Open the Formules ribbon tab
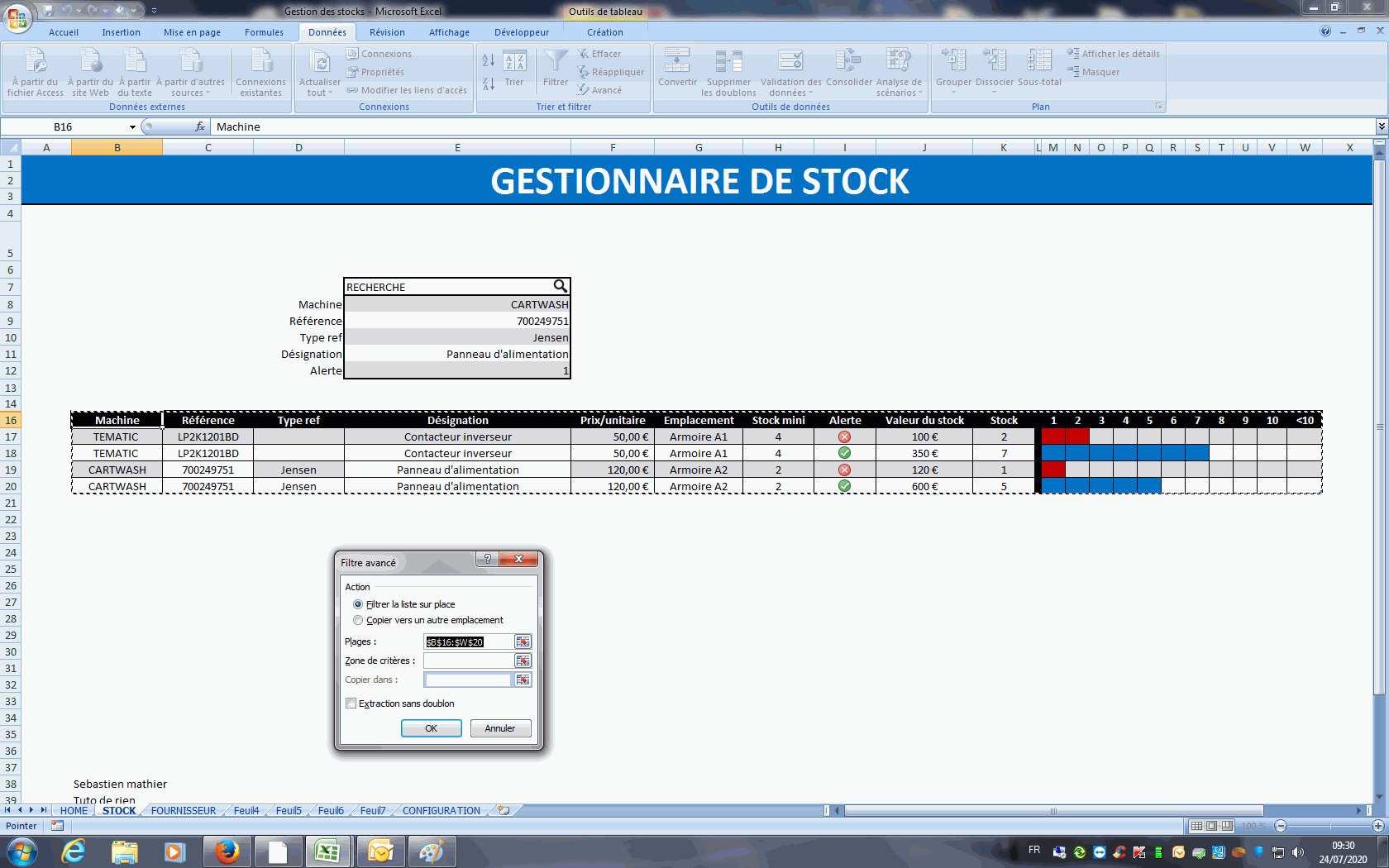Screen dimensions: 1389x868 tap(264, 32)
